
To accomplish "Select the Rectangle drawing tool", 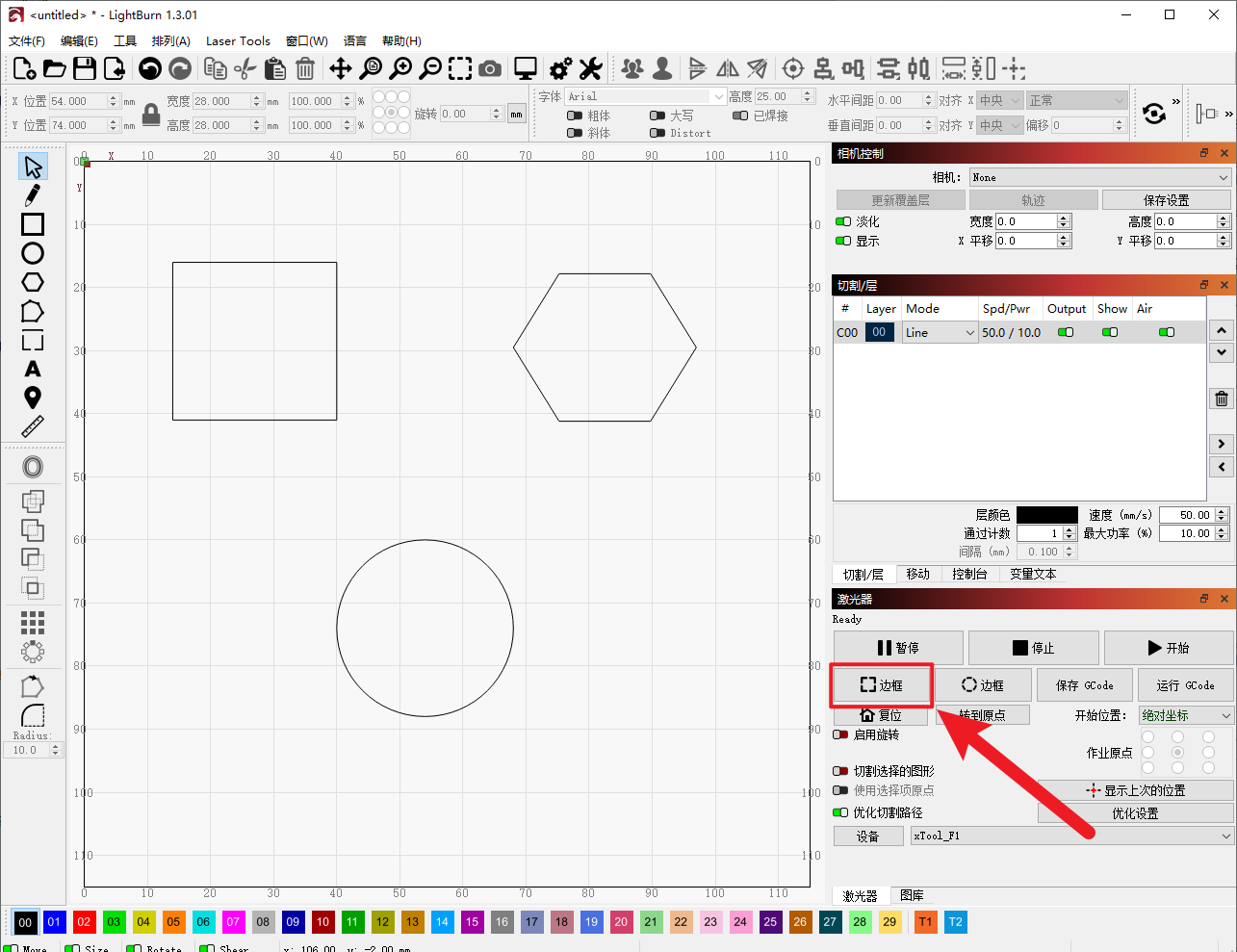I will coord(33,224).
